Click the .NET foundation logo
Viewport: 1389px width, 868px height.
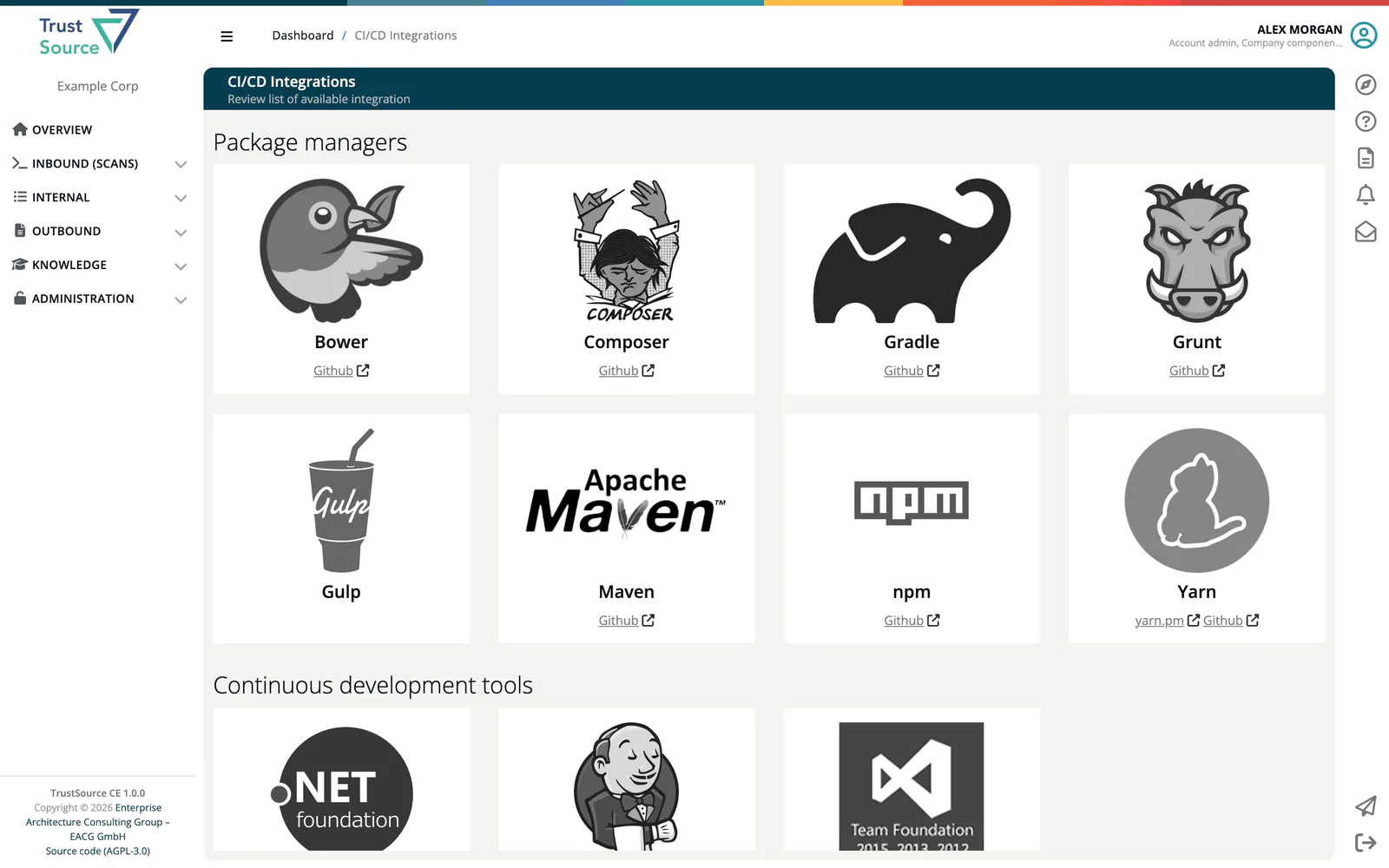click(x=341, y=788)
